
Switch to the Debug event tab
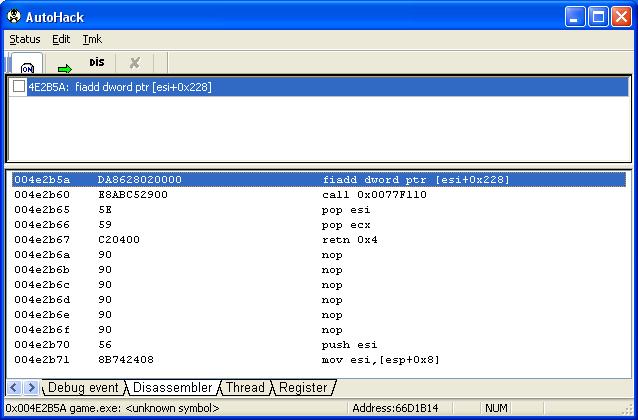click(83, 387)
